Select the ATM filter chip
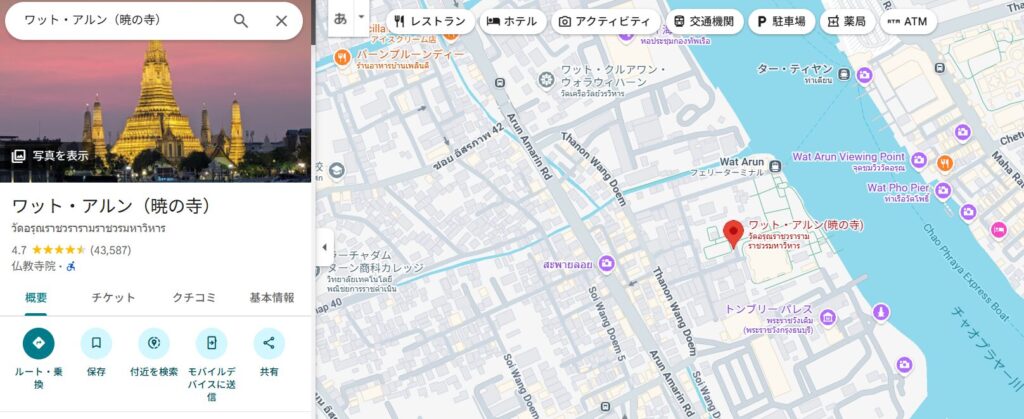The height and width of the screenshot is (419, 1024). 906,21
